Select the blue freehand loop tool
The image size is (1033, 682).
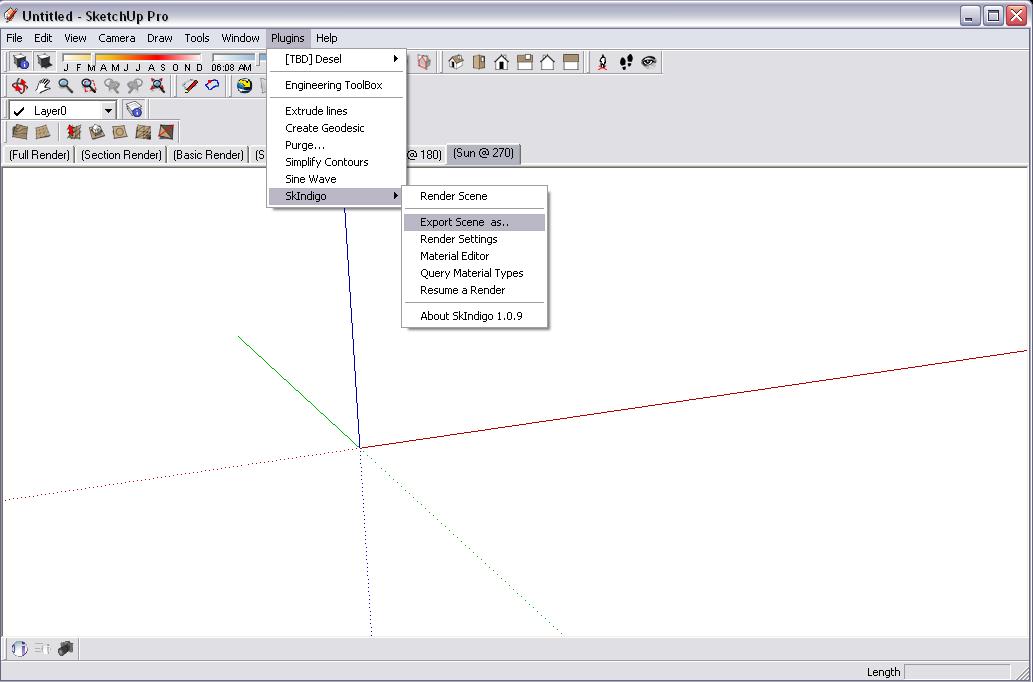[212, 85]
